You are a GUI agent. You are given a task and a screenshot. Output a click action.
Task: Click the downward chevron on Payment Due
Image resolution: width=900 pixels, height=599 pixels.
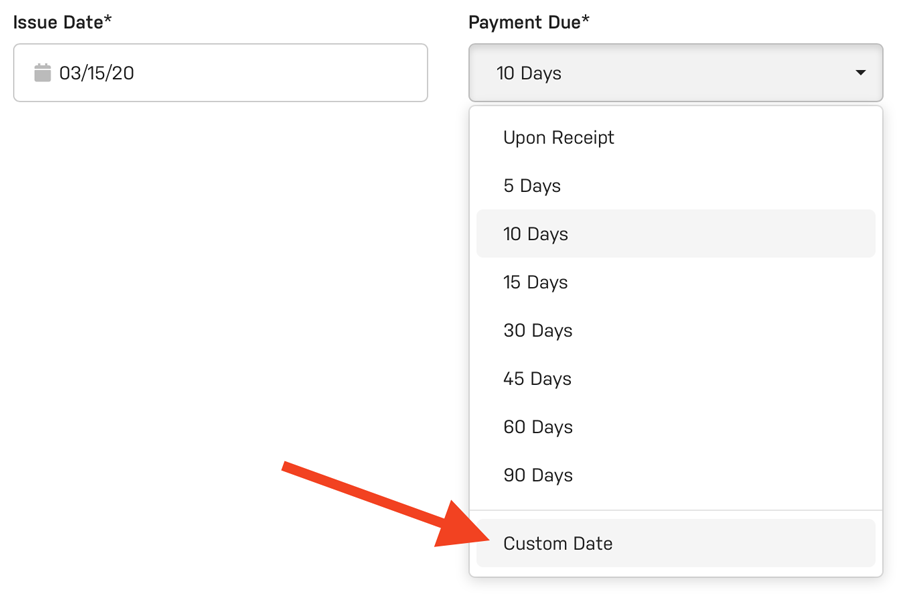860,72
